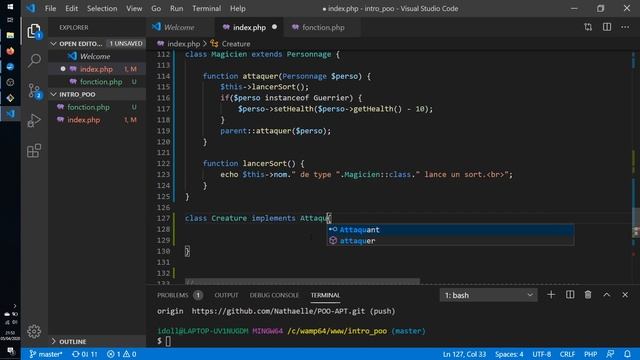Close the terminal panel
The width and height of the screenshot is (640, 360).
click(x=625, y=295)
